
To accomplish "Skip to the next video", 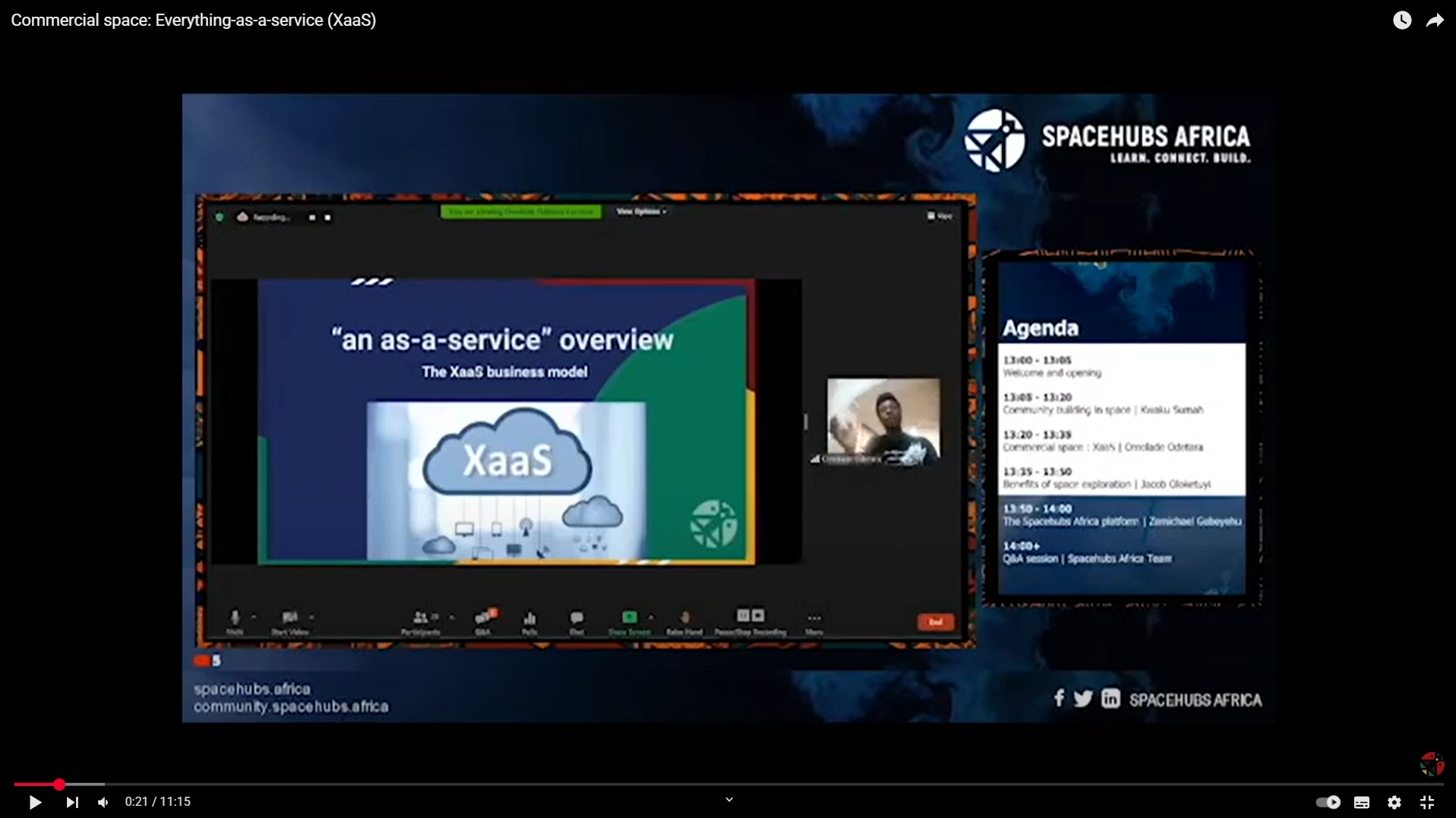I will pyautogui.click(x=72, y=802).
